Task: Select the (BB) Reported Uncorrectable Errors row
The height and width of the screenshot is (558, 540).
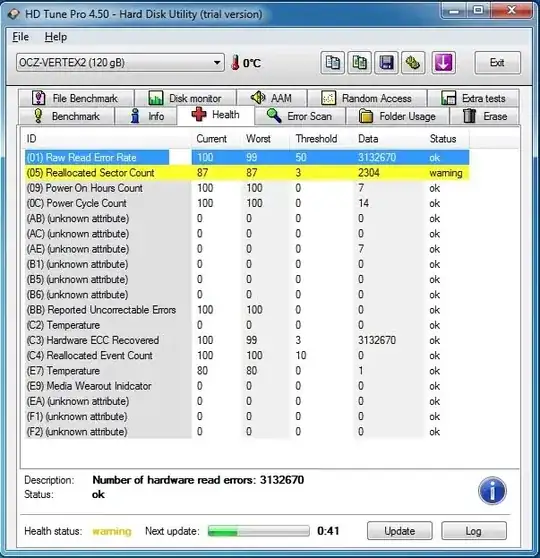Action: pos(247,310)
